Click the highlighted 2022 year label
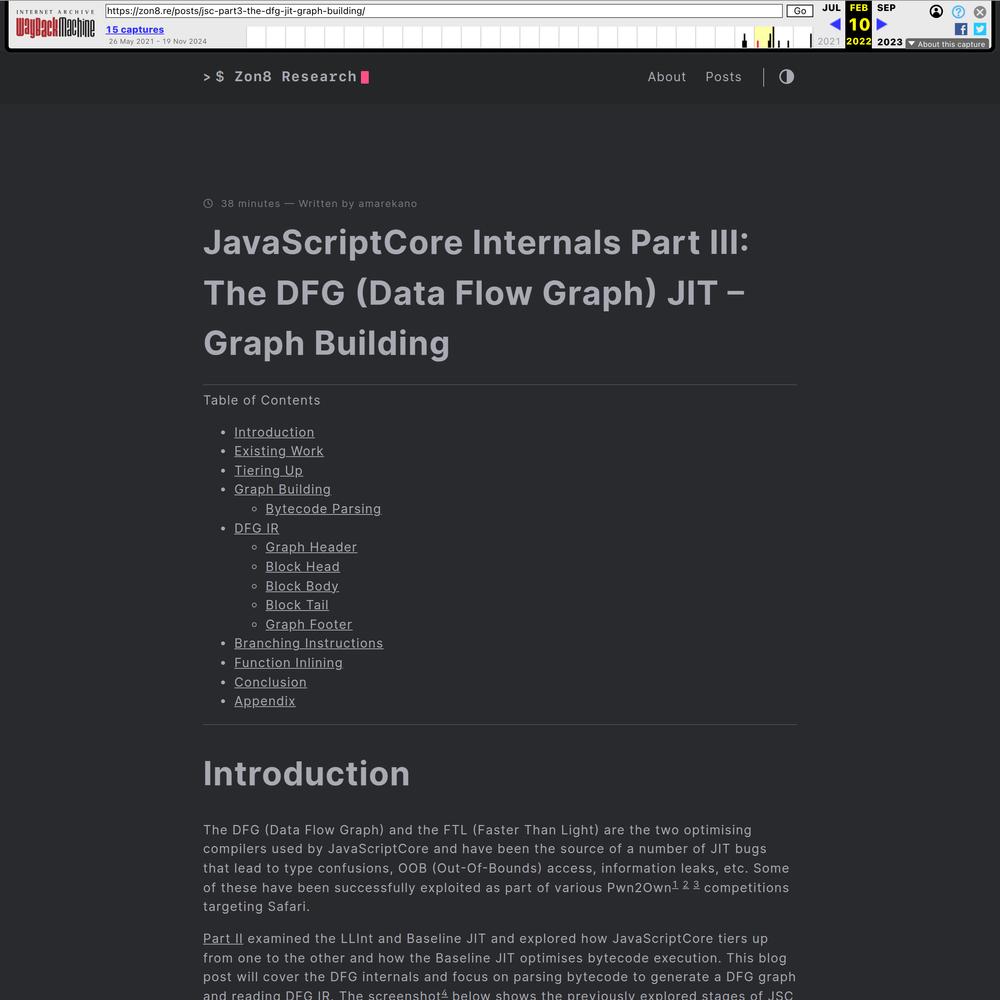The width and height of the screenshot is (1000, 1000). [x=858, y=41]
